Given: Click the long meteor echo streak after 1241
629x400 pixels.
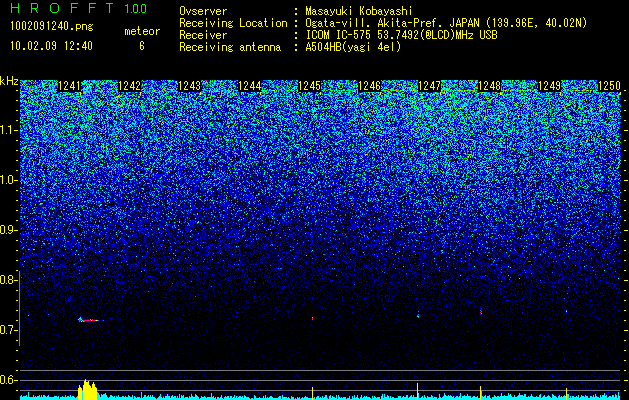Looking at the screenshot, I should pos(91,320).
